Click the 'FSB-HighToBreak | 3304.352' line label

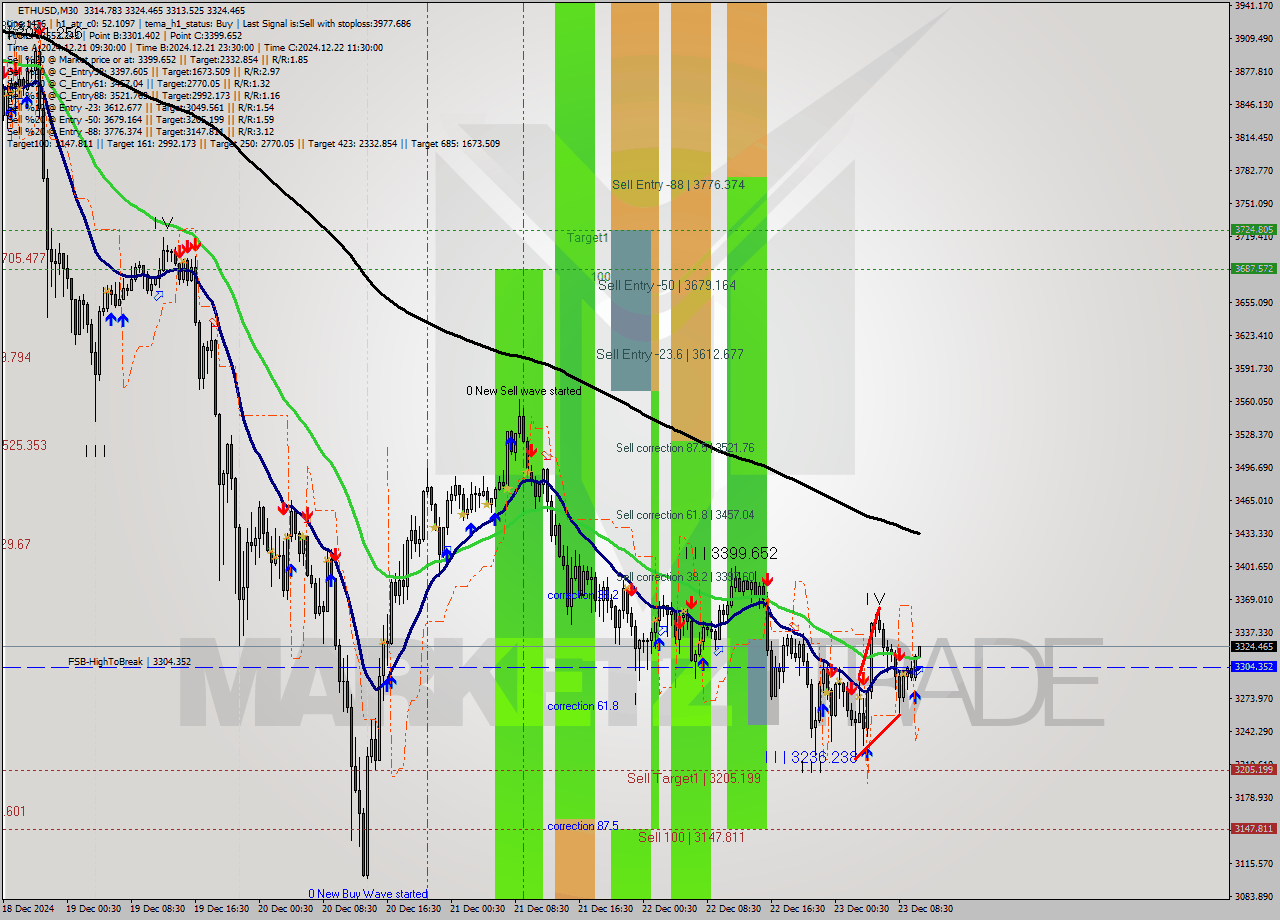click(x=129, y=662)
